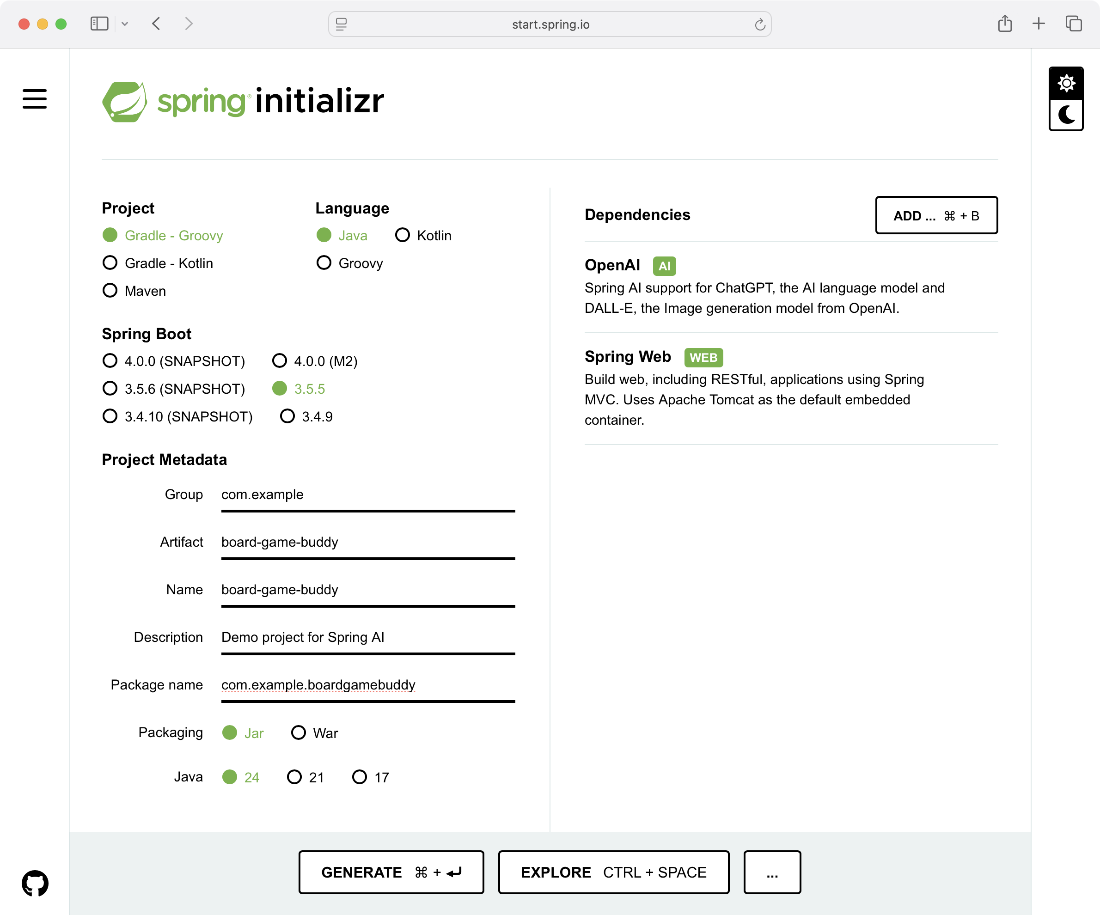
Task: Expand the sidebar options chevron
Action: [125, 24]
